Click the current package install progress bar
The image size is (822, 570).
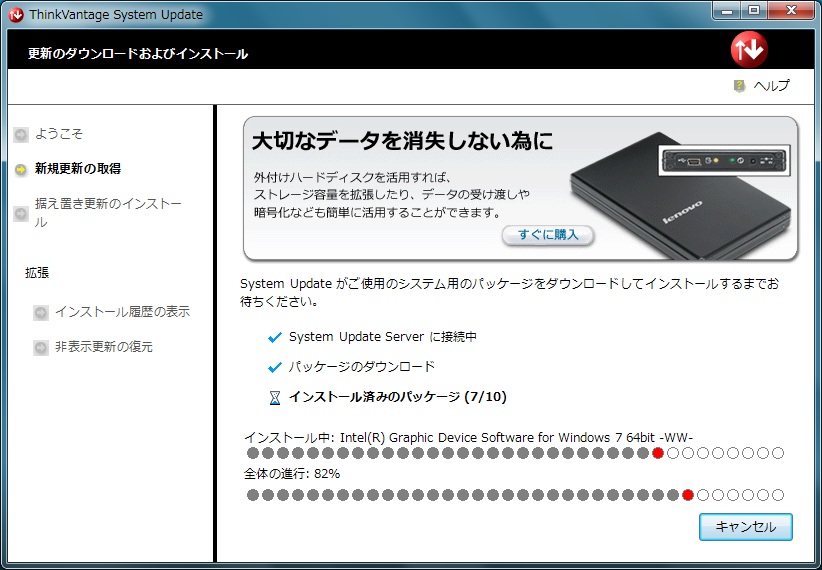pyautogui.click(x=515, y=453)
